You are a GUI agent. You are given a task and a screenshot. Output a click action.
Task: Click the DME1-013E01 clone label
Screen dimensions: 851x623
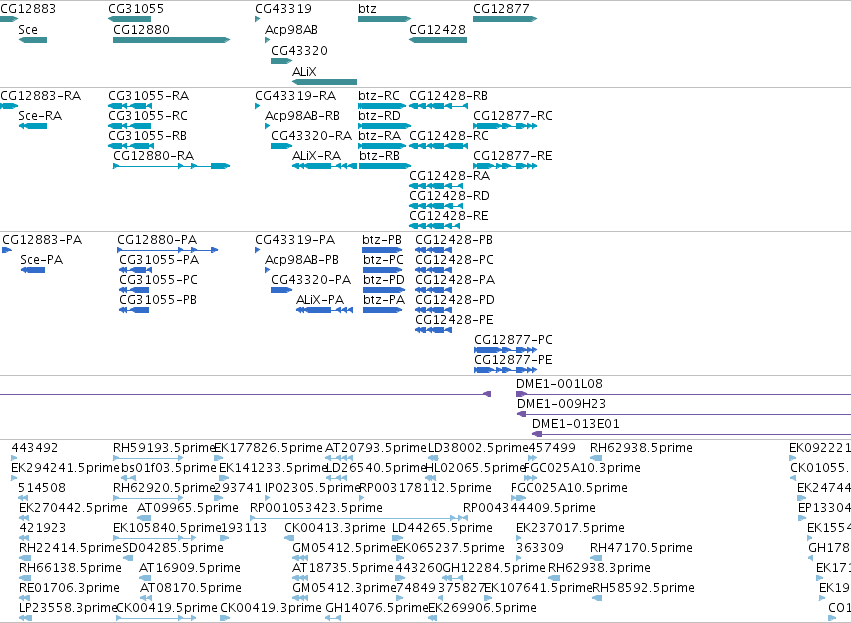pos(576,424)
